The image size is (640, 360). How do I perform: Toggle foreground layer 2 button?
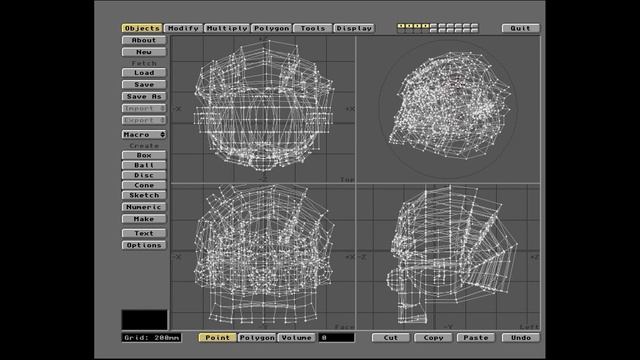(x=409, y=26)
